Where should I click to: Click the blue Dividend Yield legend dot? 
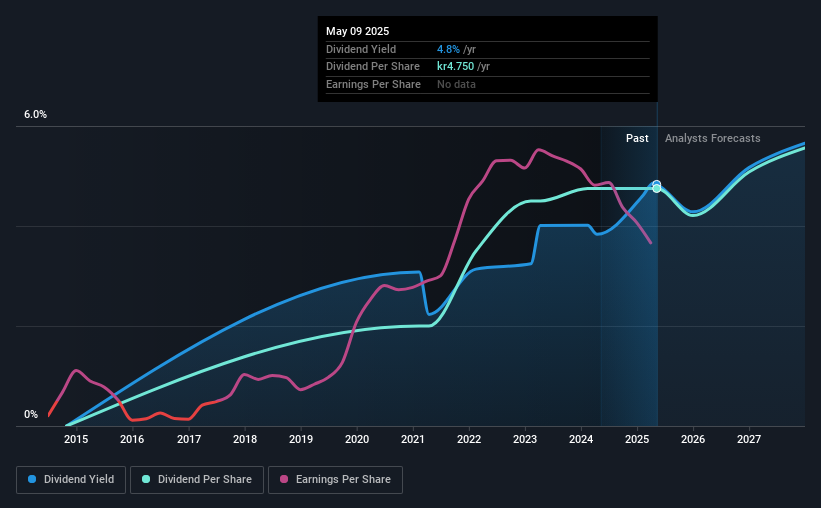(32, 479)
